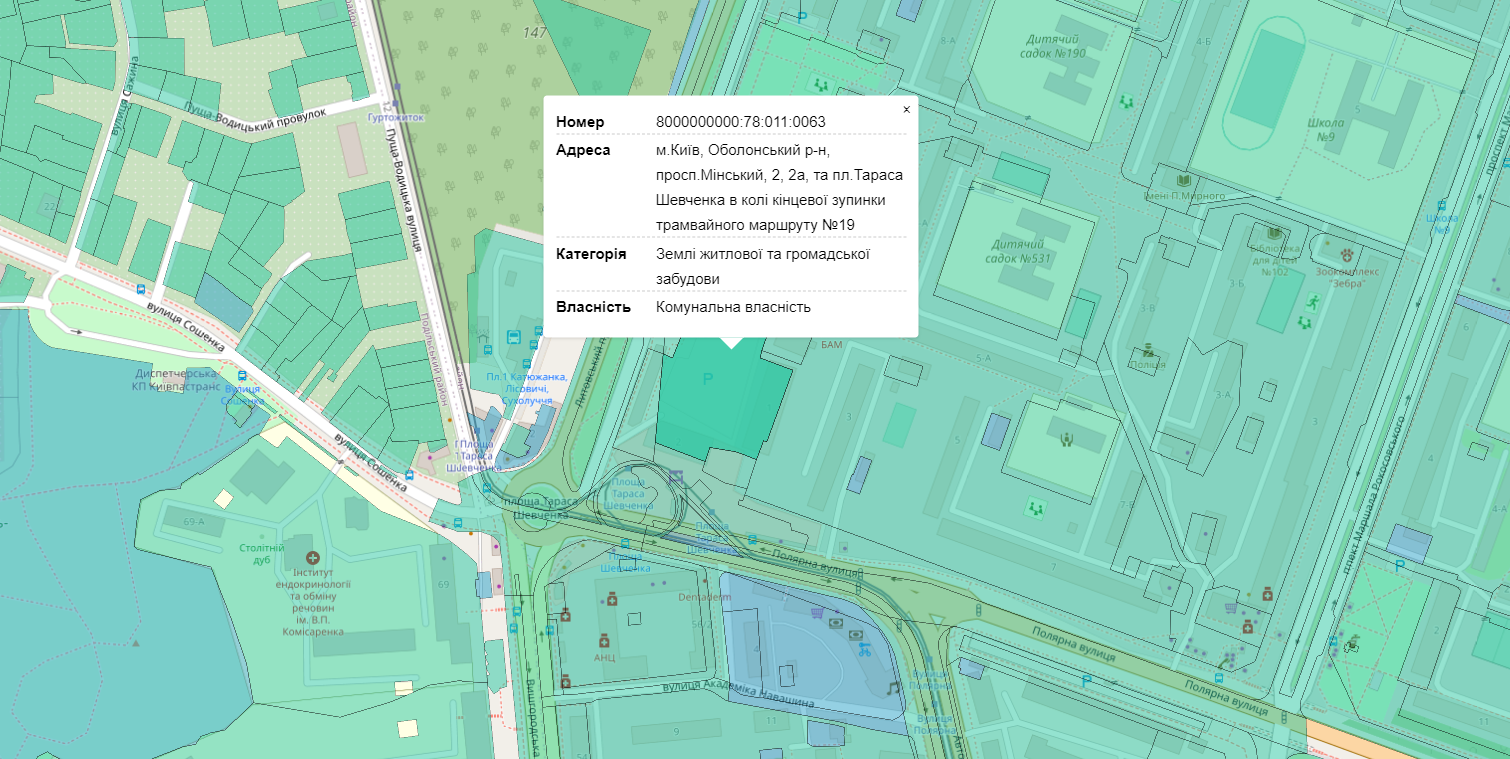Close the parcel info popup

coord(906,110)
